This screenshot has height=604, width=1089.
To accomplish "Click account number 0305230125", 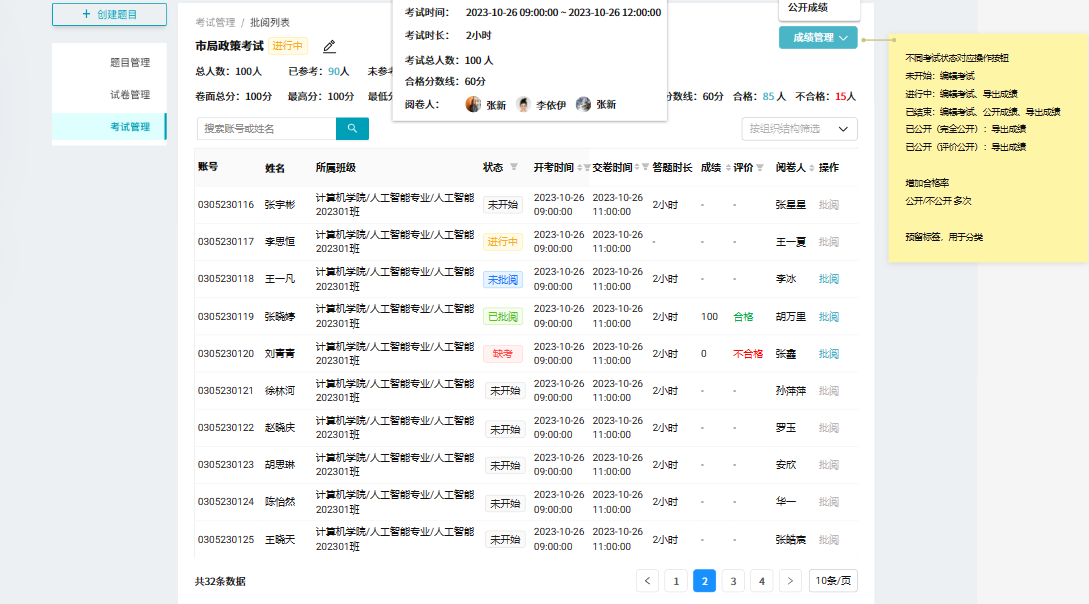I will [x=226, y=539].
